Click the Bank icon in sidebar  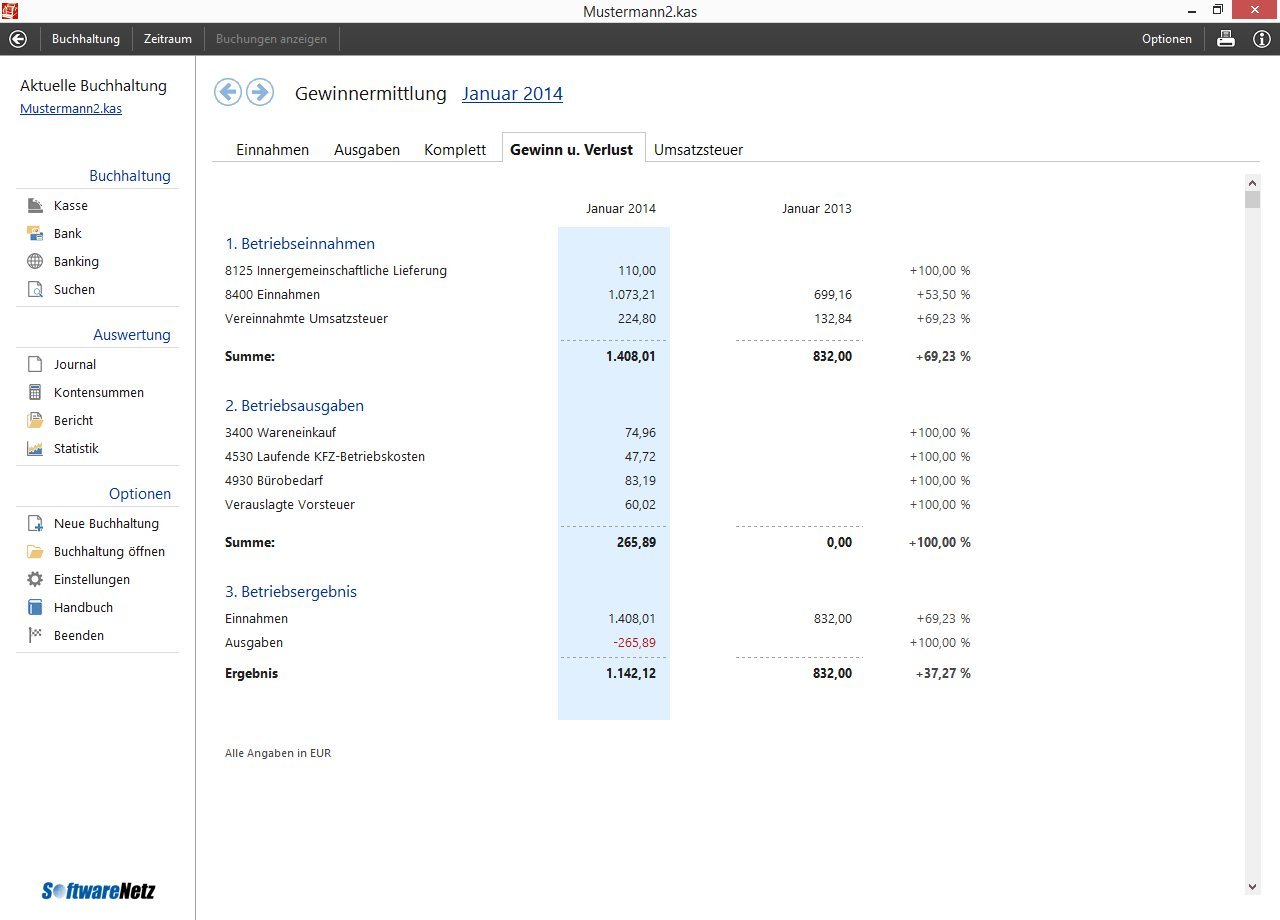(x=35, y=233)
